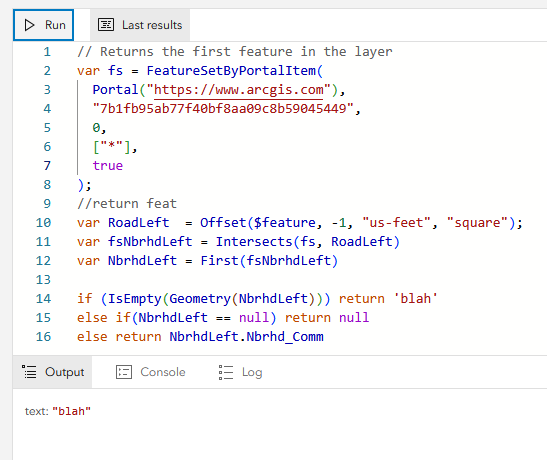Place cursor on FeatureSetByPortalItem function name
The width and height of the screenshot is (547, 460).
point(231,71)
